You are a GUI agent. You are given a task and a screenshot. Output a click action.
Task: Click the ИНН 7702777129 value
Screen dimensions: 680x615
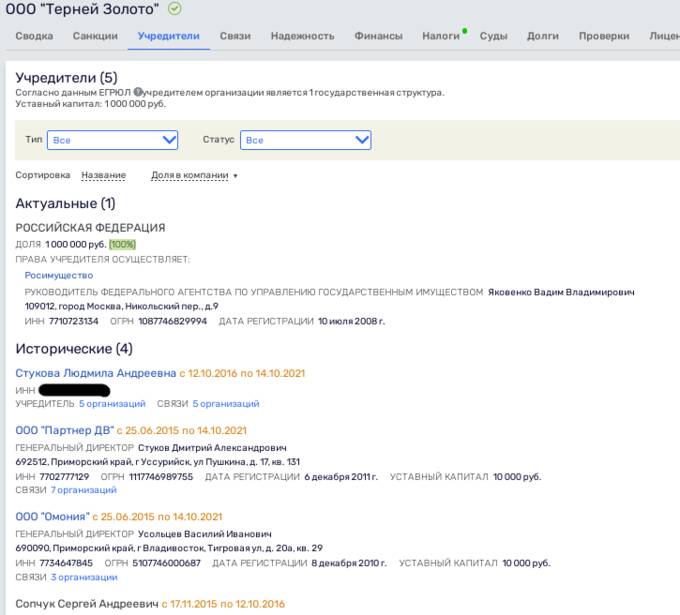click(64, 477)
